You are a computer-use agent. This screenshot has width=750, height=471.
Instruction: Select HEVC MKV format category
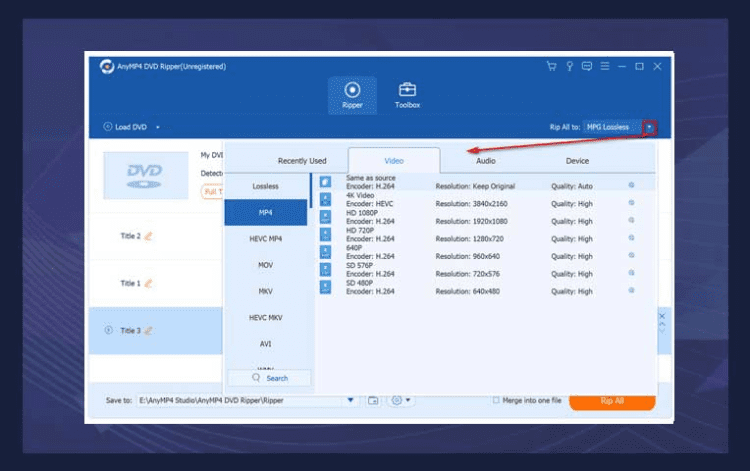[265, 318]
